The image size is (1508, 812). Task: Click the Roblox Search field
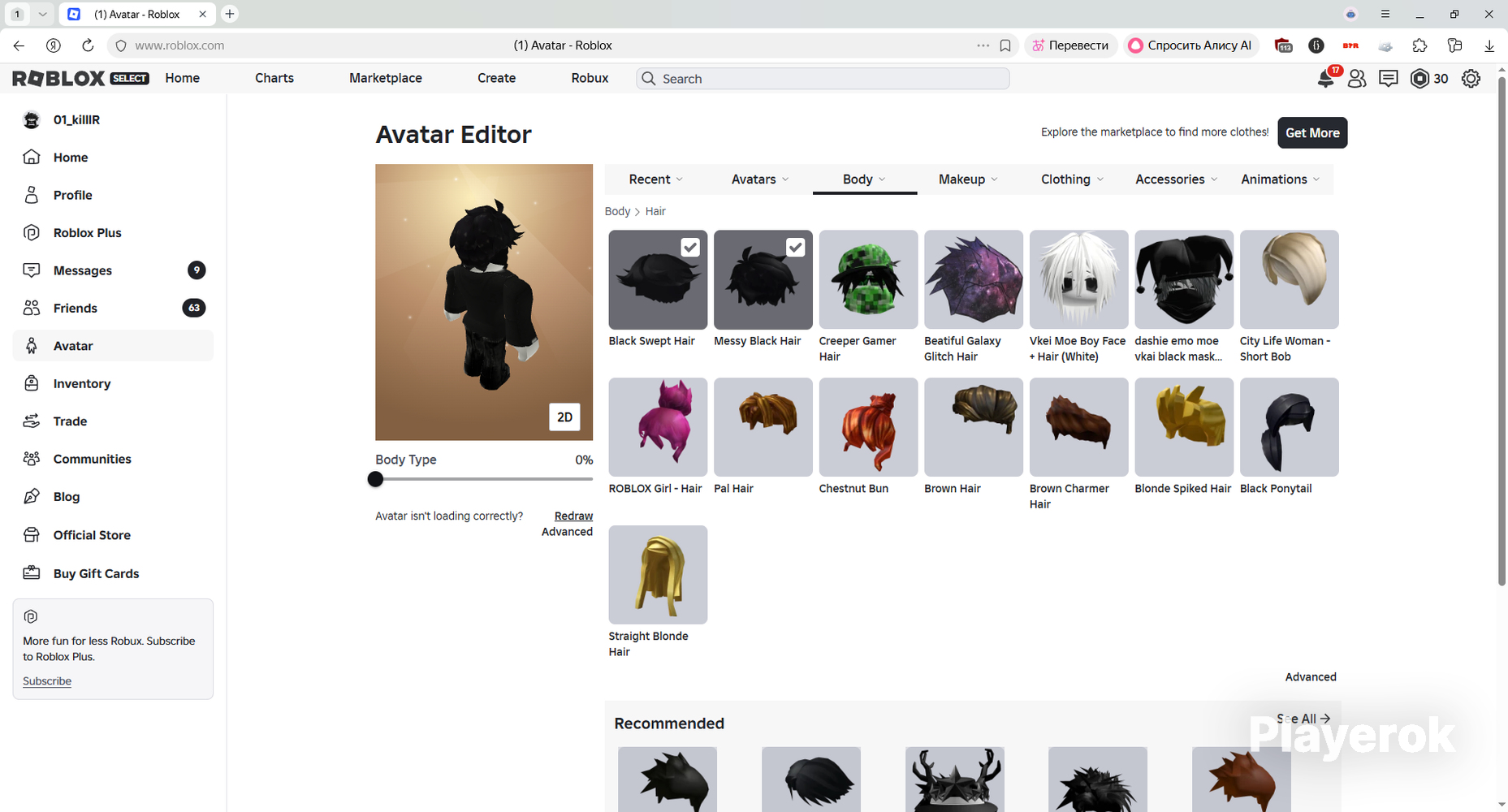pos(823,79)
